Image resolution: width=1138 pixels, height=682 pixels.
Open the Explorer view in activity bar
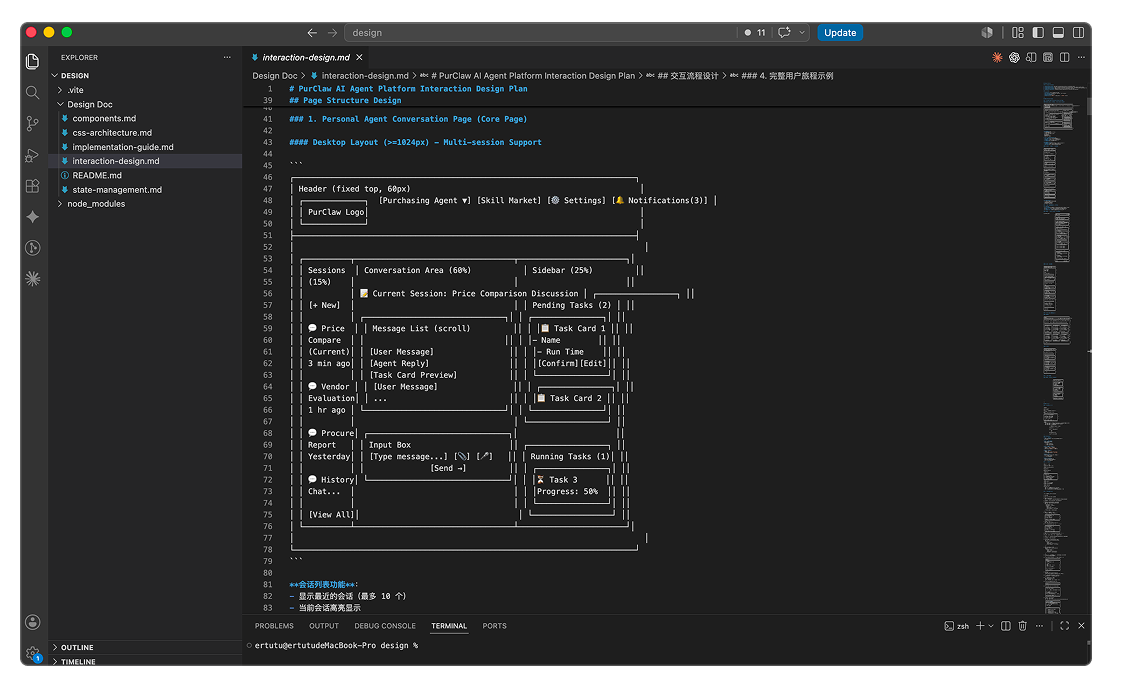coord(33,62)
